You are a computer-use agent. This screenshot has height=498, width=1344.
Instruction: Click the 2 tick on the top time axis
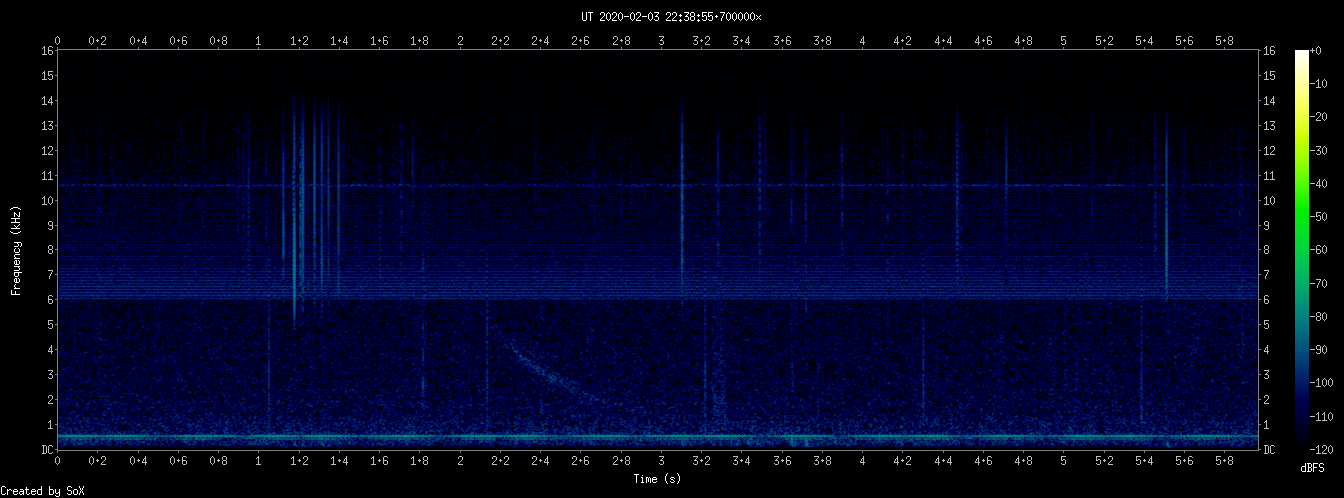coord(460,40)
